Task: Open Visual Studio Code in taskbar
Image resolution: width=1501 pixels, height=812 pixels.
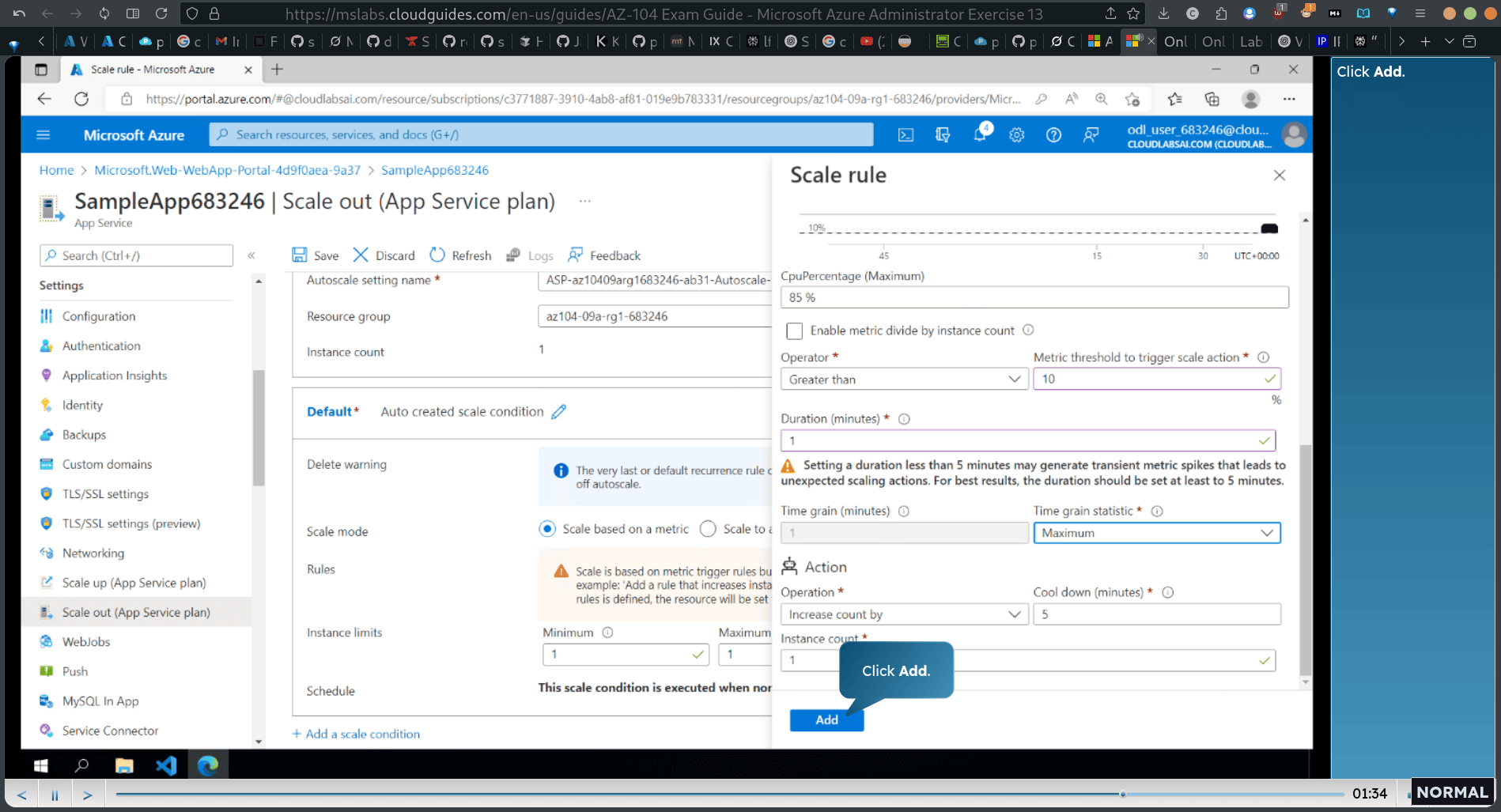Action: click(x=166, y=765)
